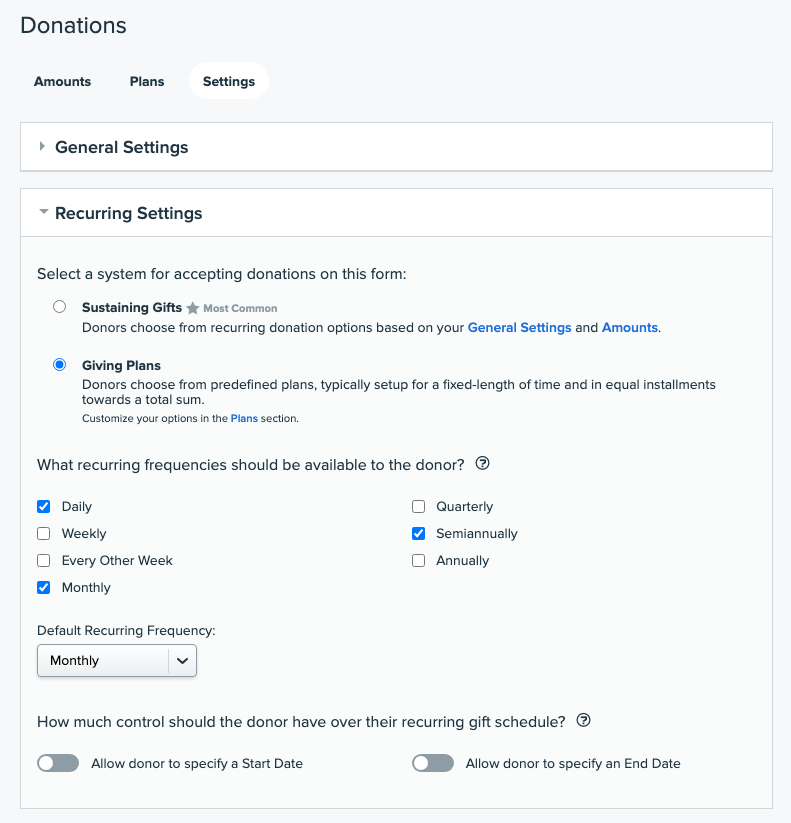Image resolution: width=791 pixels, height=823 pixels.
Task: Expand the General Settings section arrow
Action: point(42,146)
